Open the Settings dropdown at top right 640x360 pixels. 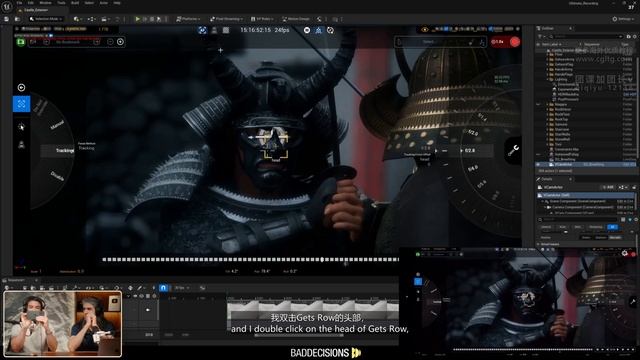point(623,19)
